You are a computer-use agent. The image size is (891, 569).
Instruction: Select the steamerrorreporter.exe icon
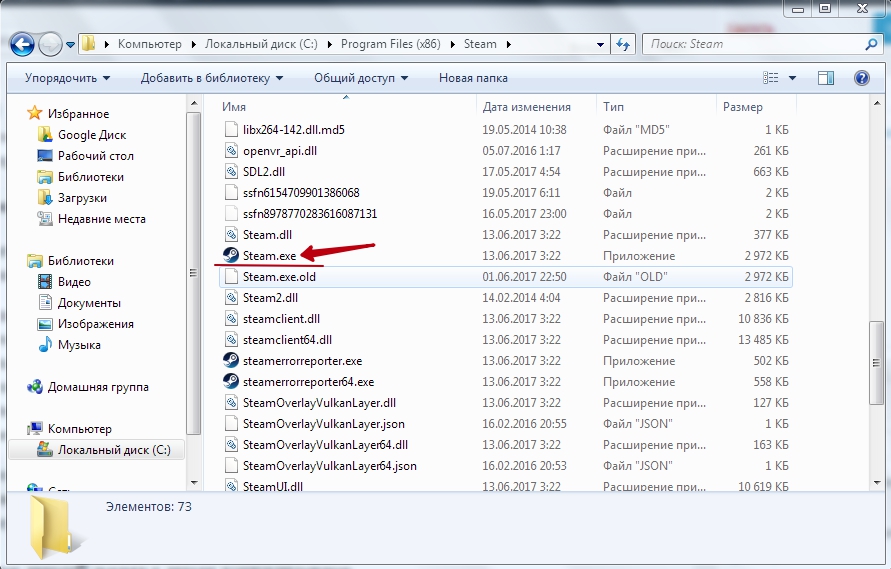(x=231, y=361)
